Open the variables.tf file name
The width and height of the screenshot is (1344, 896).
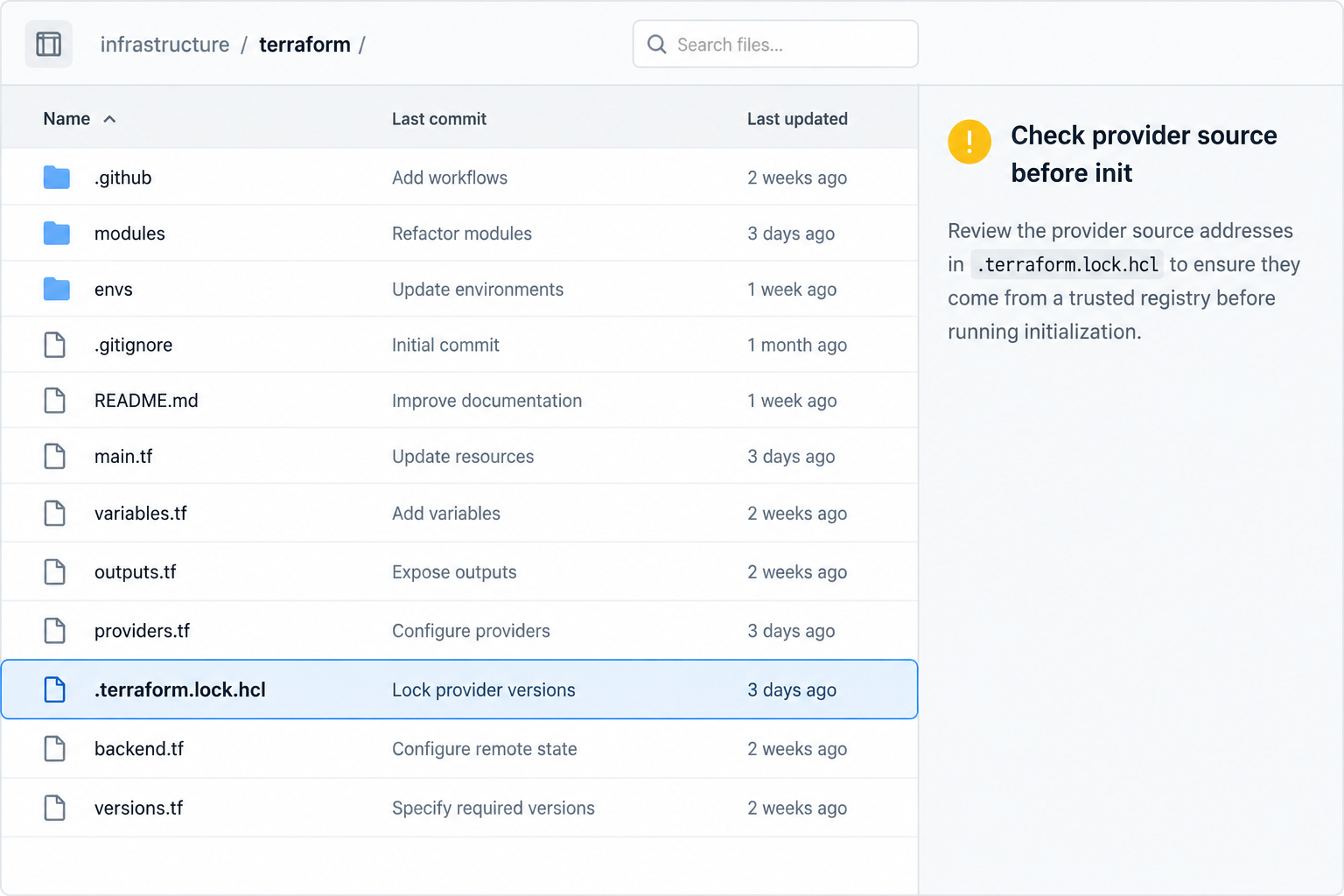(x=140, y=513)
